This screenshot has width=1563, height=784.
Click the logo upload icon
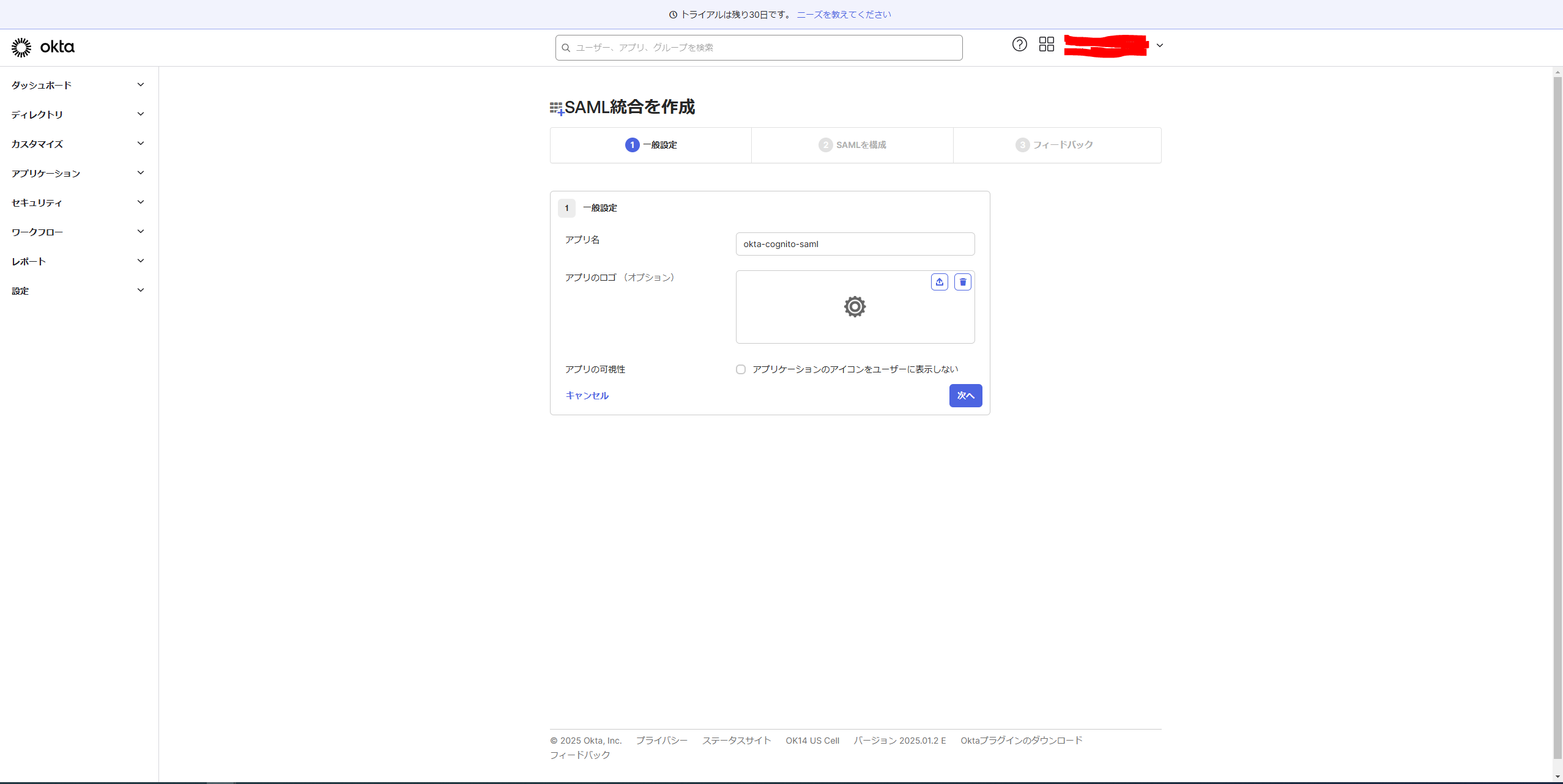[939, 282]
